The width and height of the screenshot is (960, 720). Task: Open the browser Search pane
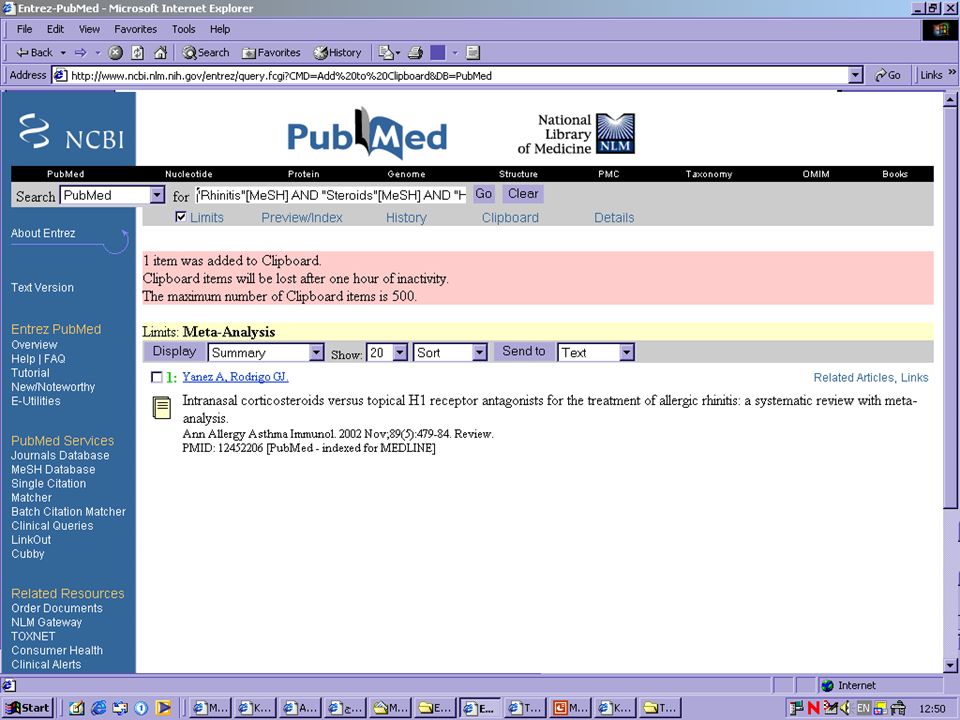click(206, 53)
